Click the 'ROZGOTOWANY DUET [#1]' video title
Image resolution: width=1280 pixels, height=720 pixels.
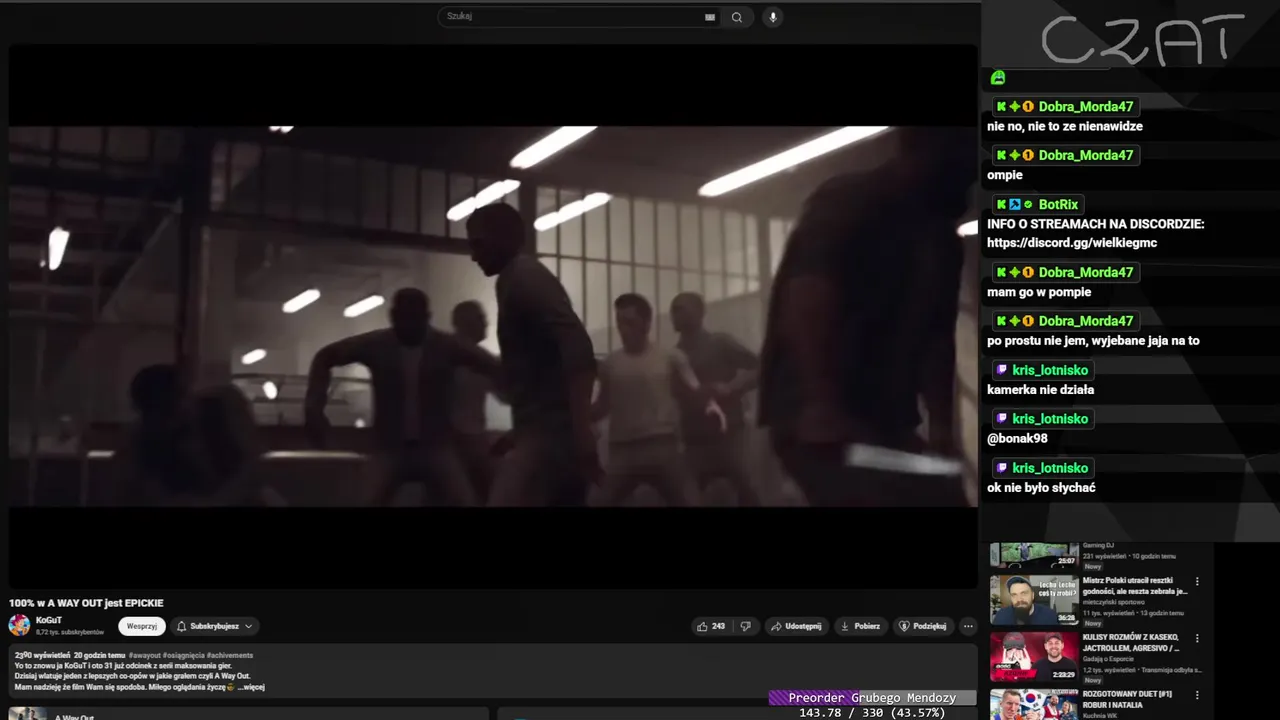1127,699
